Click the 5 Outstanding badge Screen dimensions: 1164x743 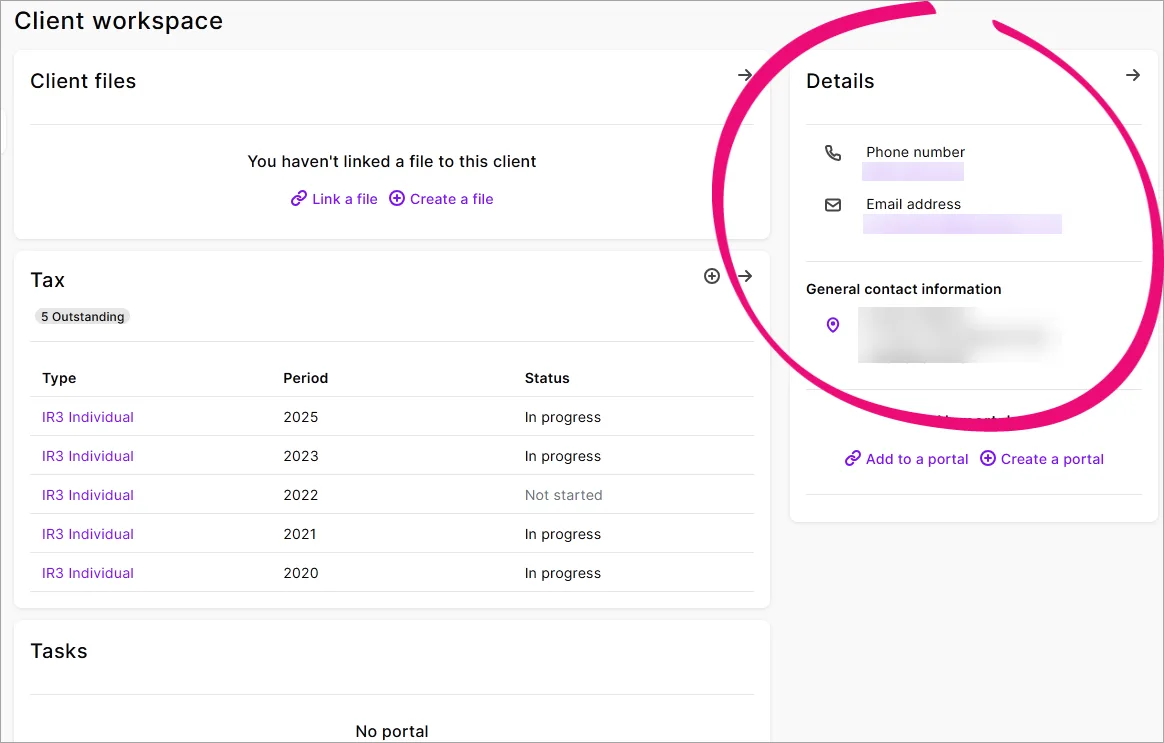[82, 316]
